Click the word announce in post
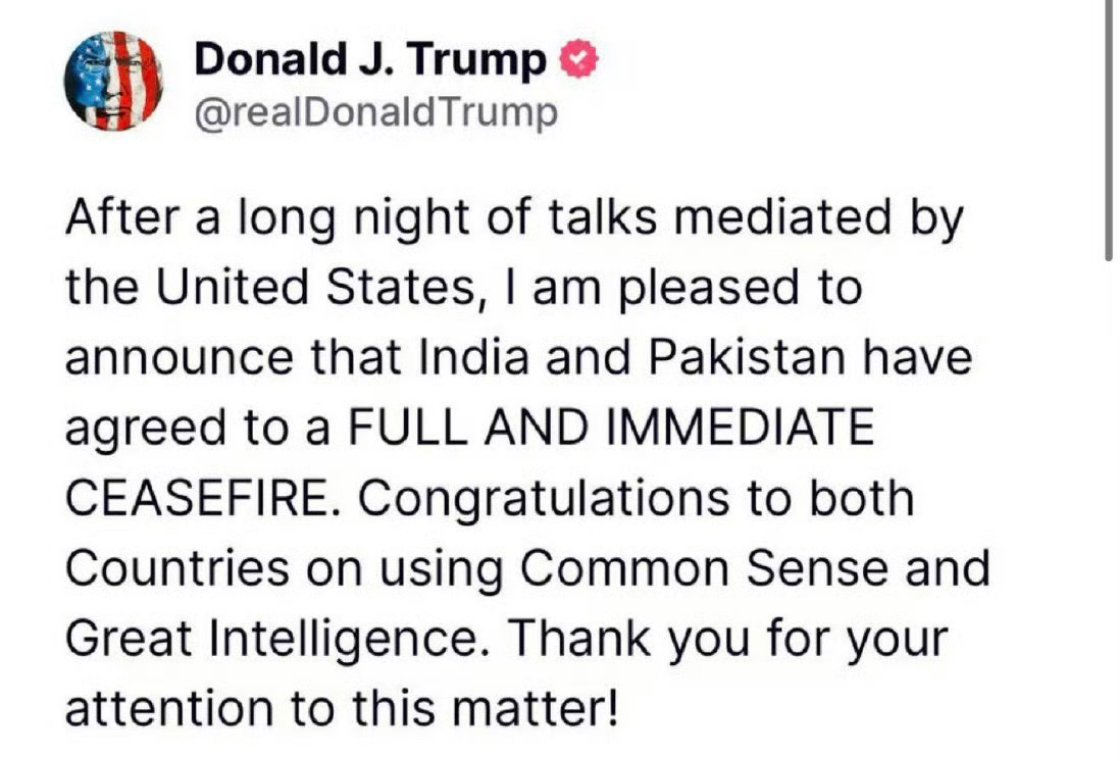1120x761 pixels. [179, 357]
